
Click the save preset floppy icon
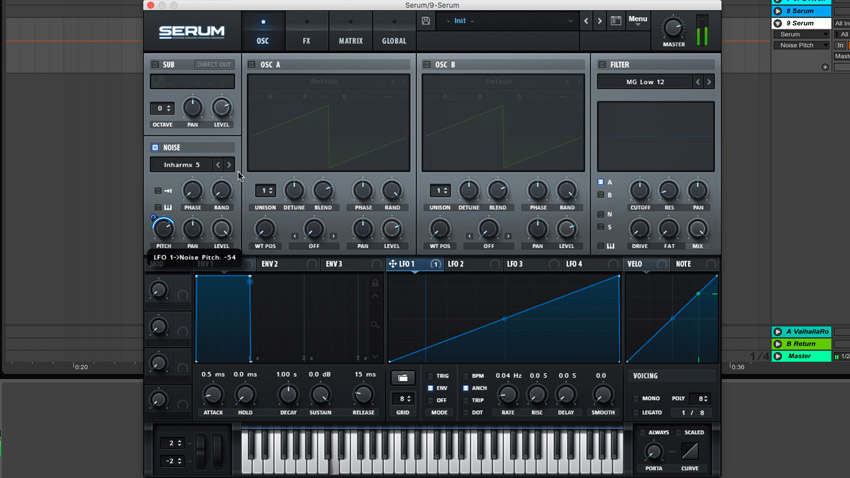[x=426, y=21]
